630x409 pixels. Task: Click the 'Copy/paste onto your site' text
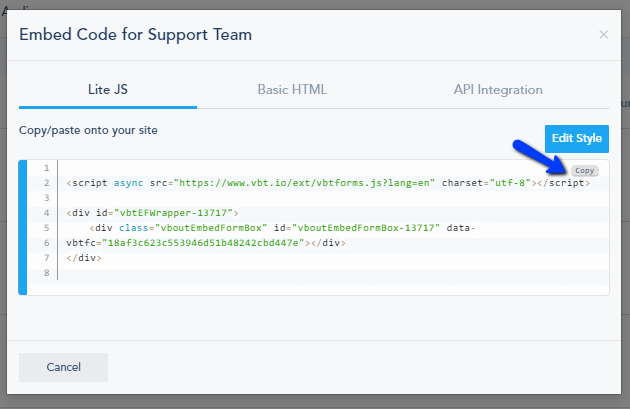(88, 130)
